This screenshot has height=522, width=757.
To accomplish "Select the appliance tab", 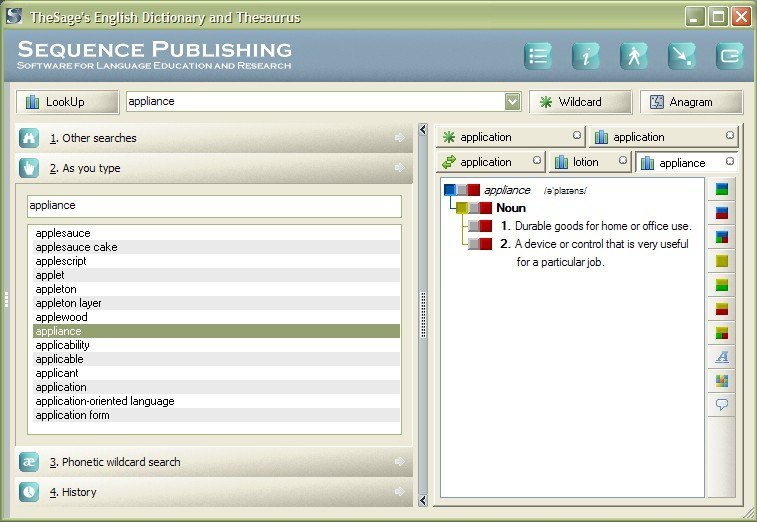I will click(x=687, y=163).
